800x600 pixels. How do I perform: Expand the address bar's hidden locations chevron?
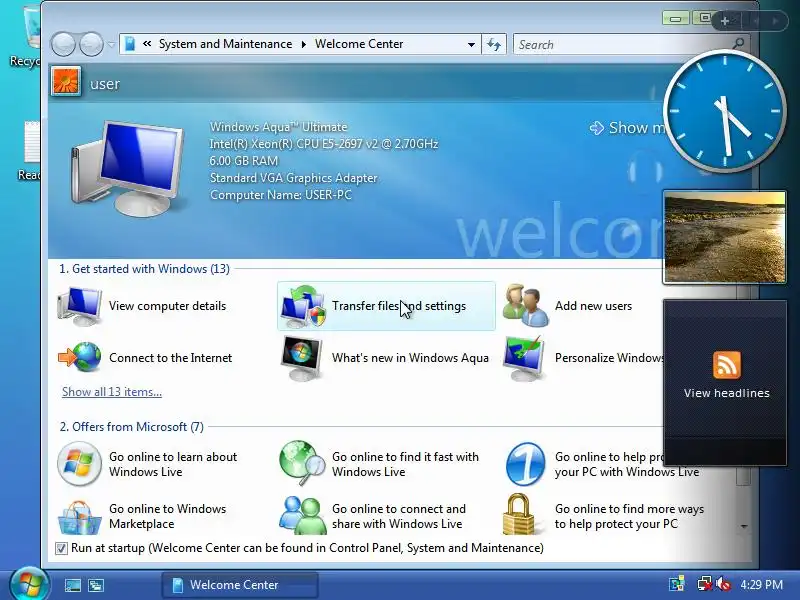point(147,44)
